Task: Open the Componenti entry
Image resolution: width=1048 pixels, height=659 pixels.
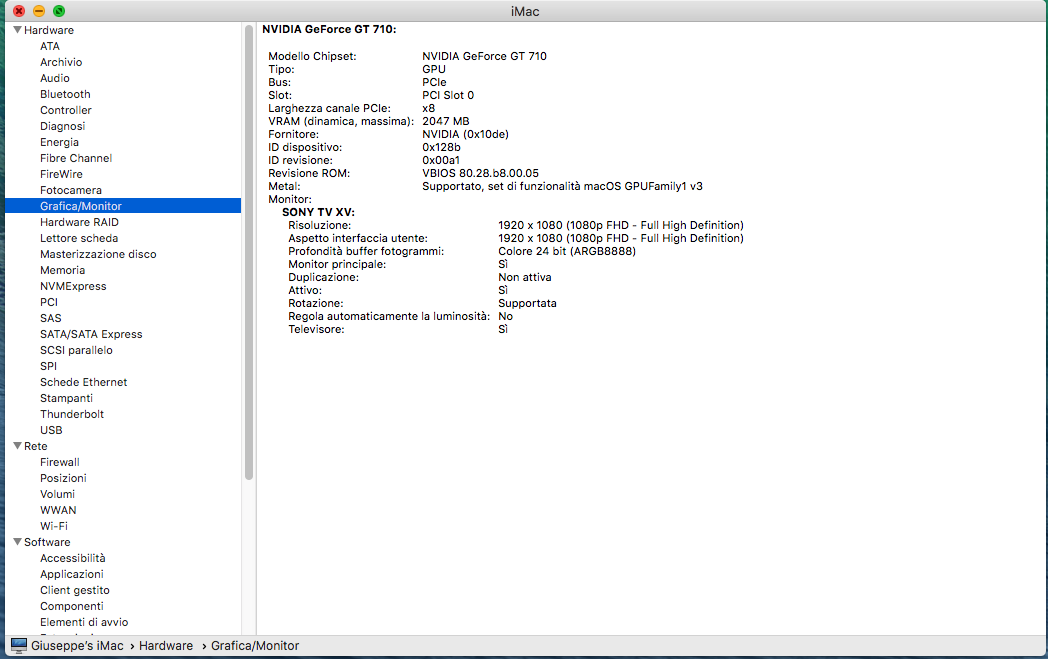Action: [x=72, y=606]
